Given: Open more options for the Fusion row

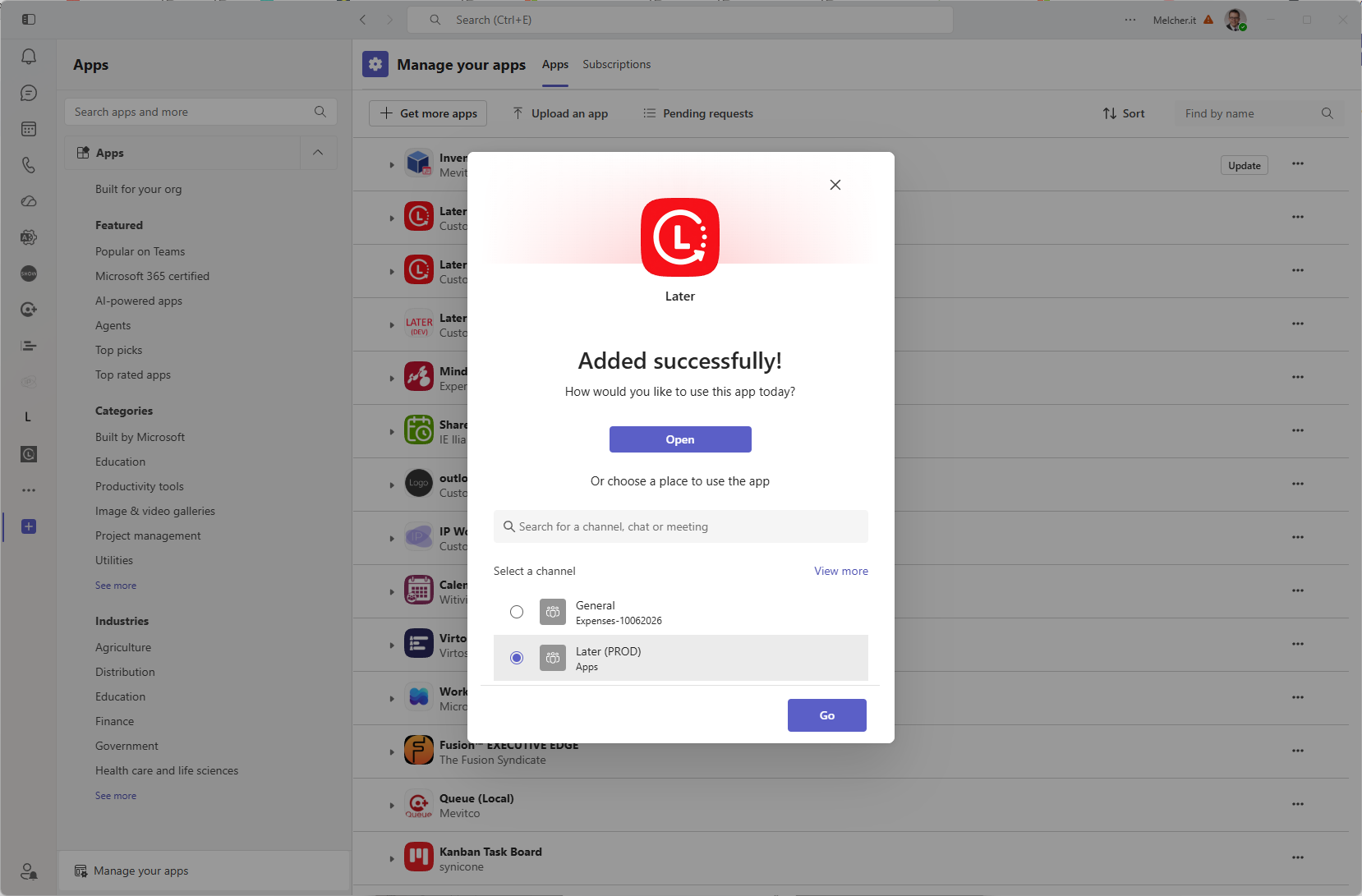Looking at the screenshot, I should point(1298,751).
